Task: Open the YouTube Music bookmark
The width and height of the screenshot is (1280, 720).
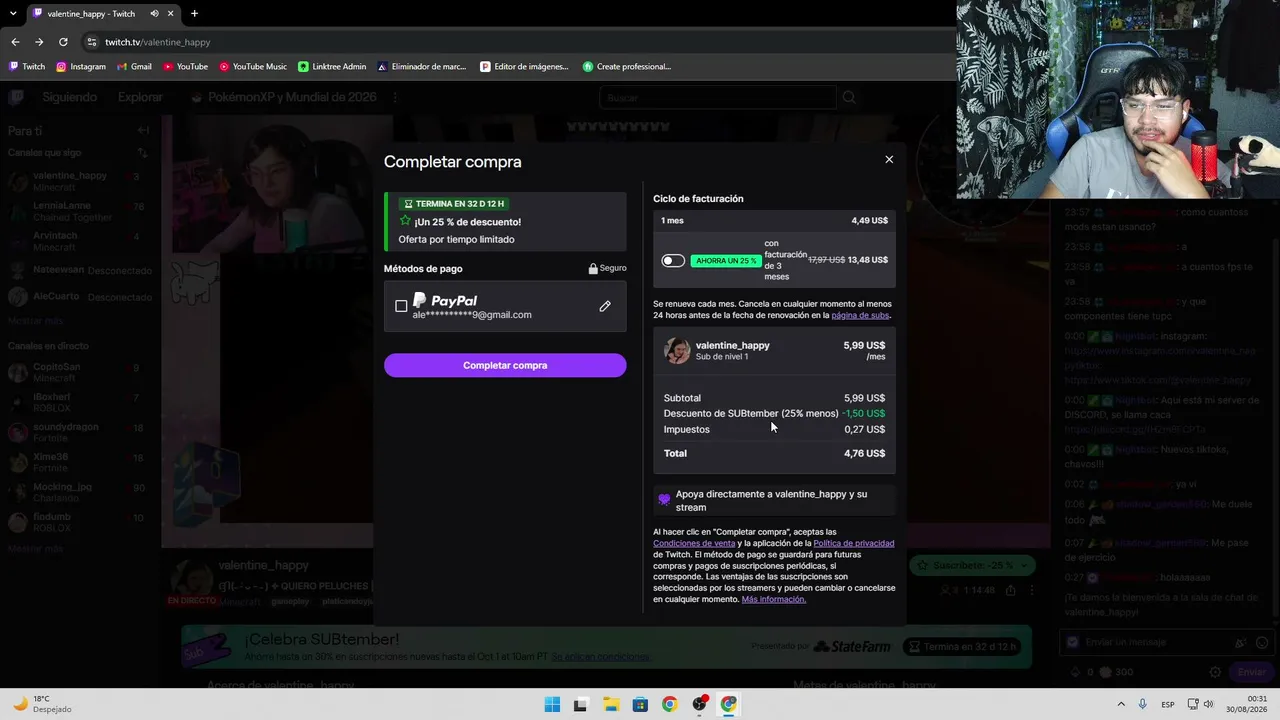Action: [x=252, y=67]
